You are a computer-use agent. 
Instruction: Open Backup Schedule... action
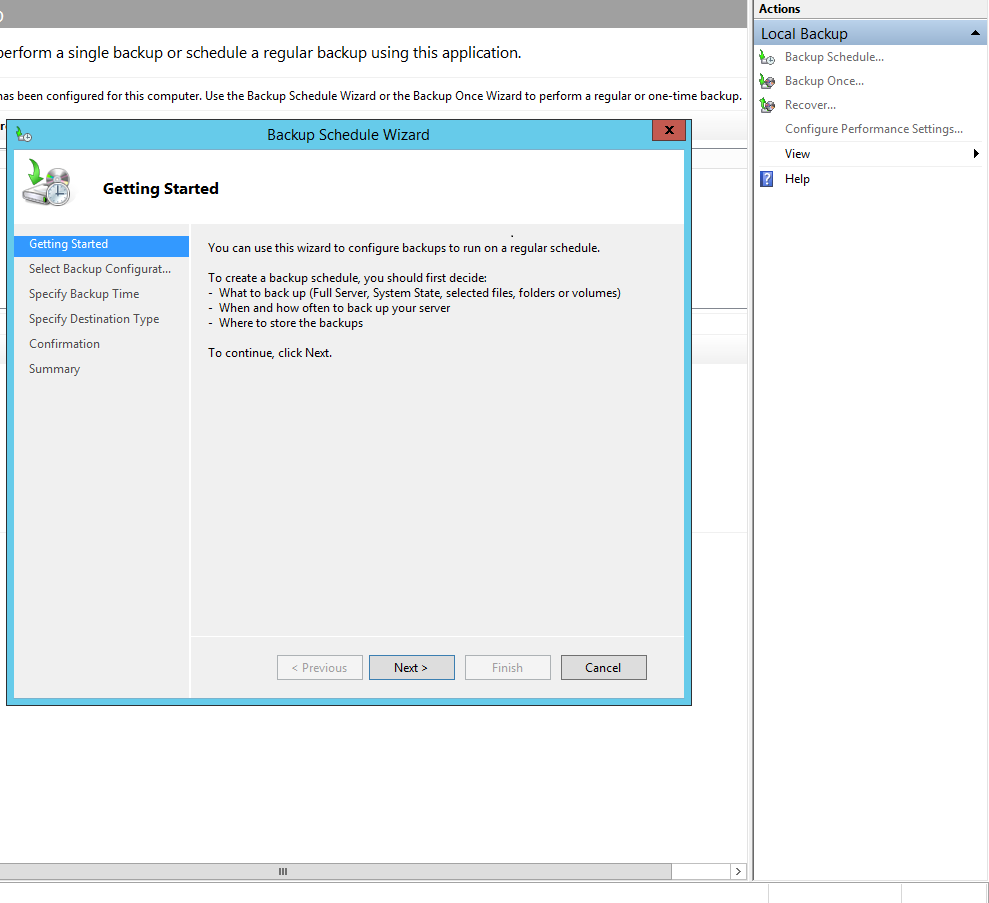point(834,57)
